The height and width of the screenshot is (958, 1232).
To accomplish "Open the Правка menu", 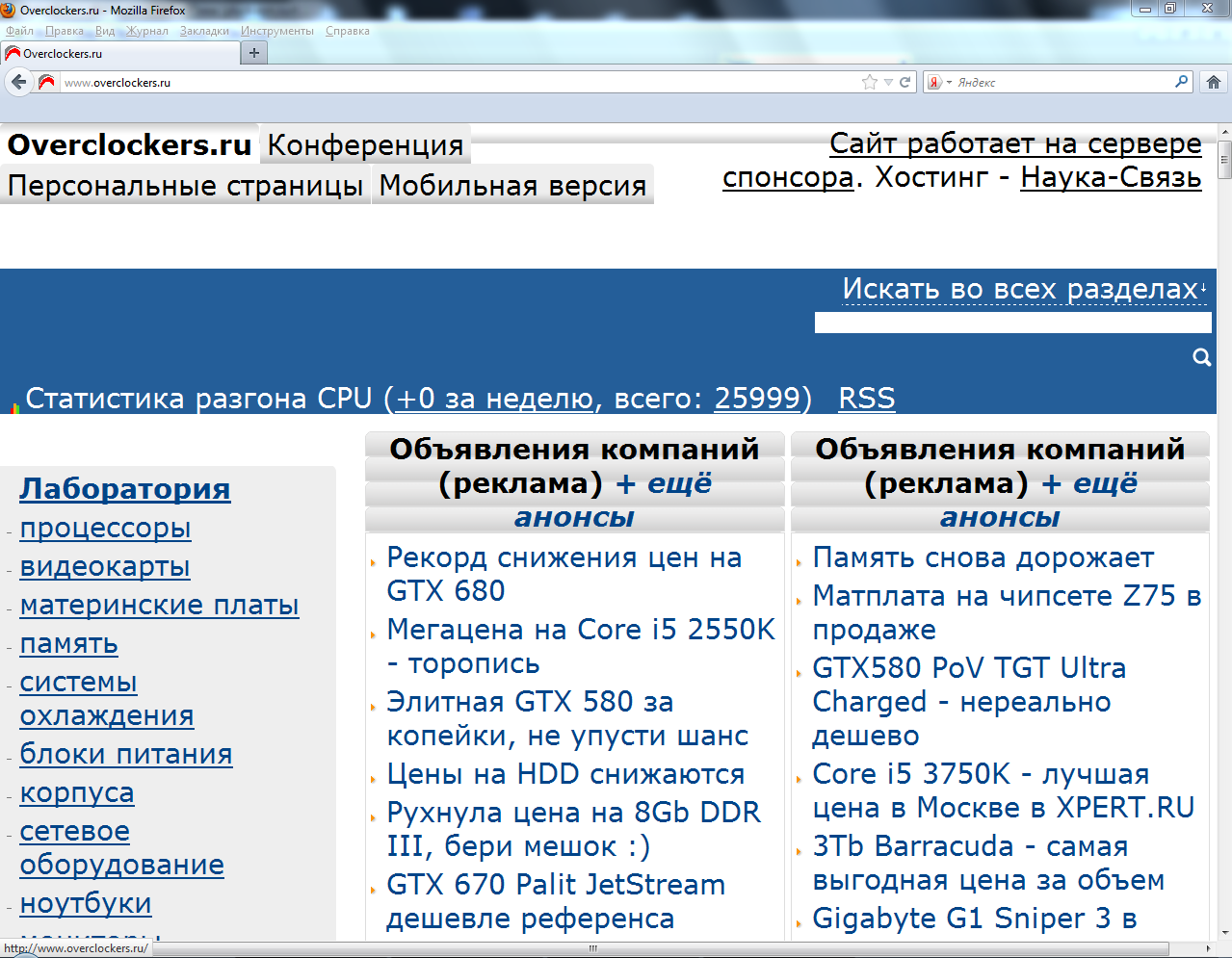I will [65, 31].
